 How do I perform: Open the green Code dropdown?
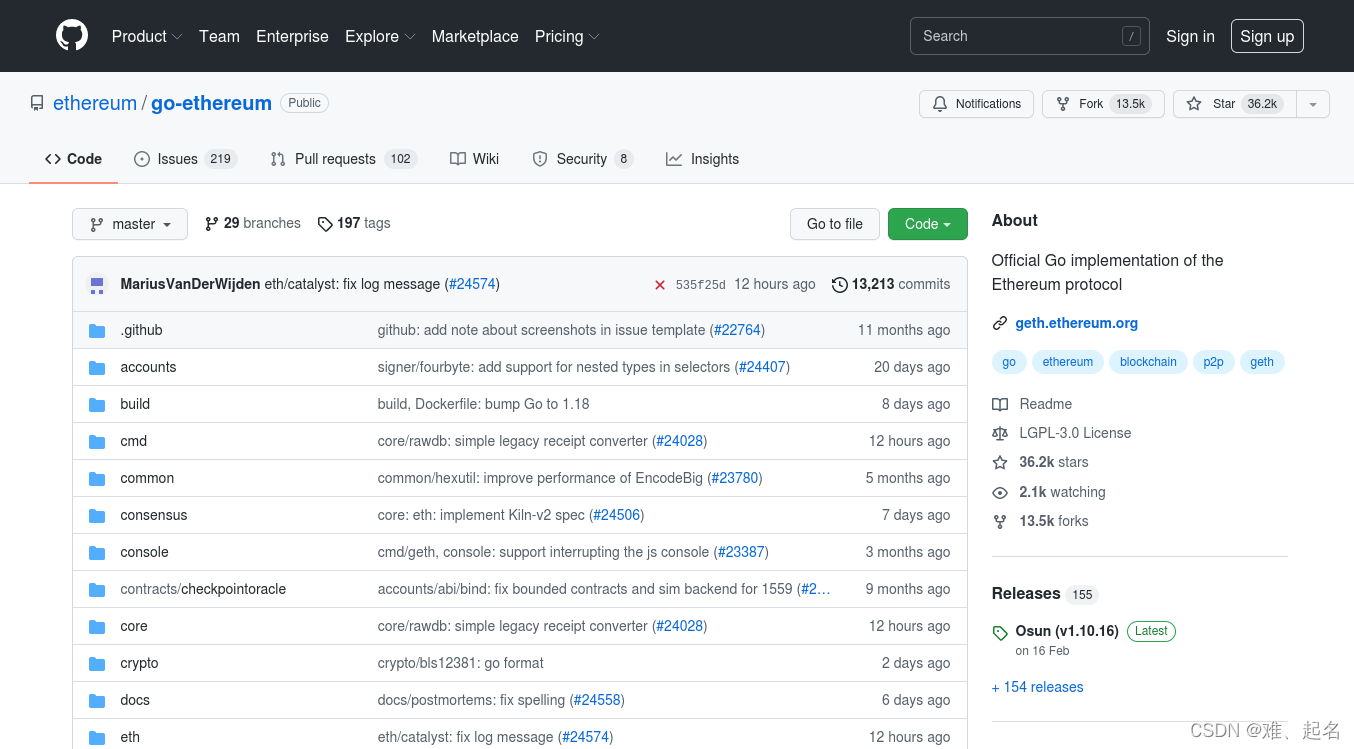tap(928, 224)
